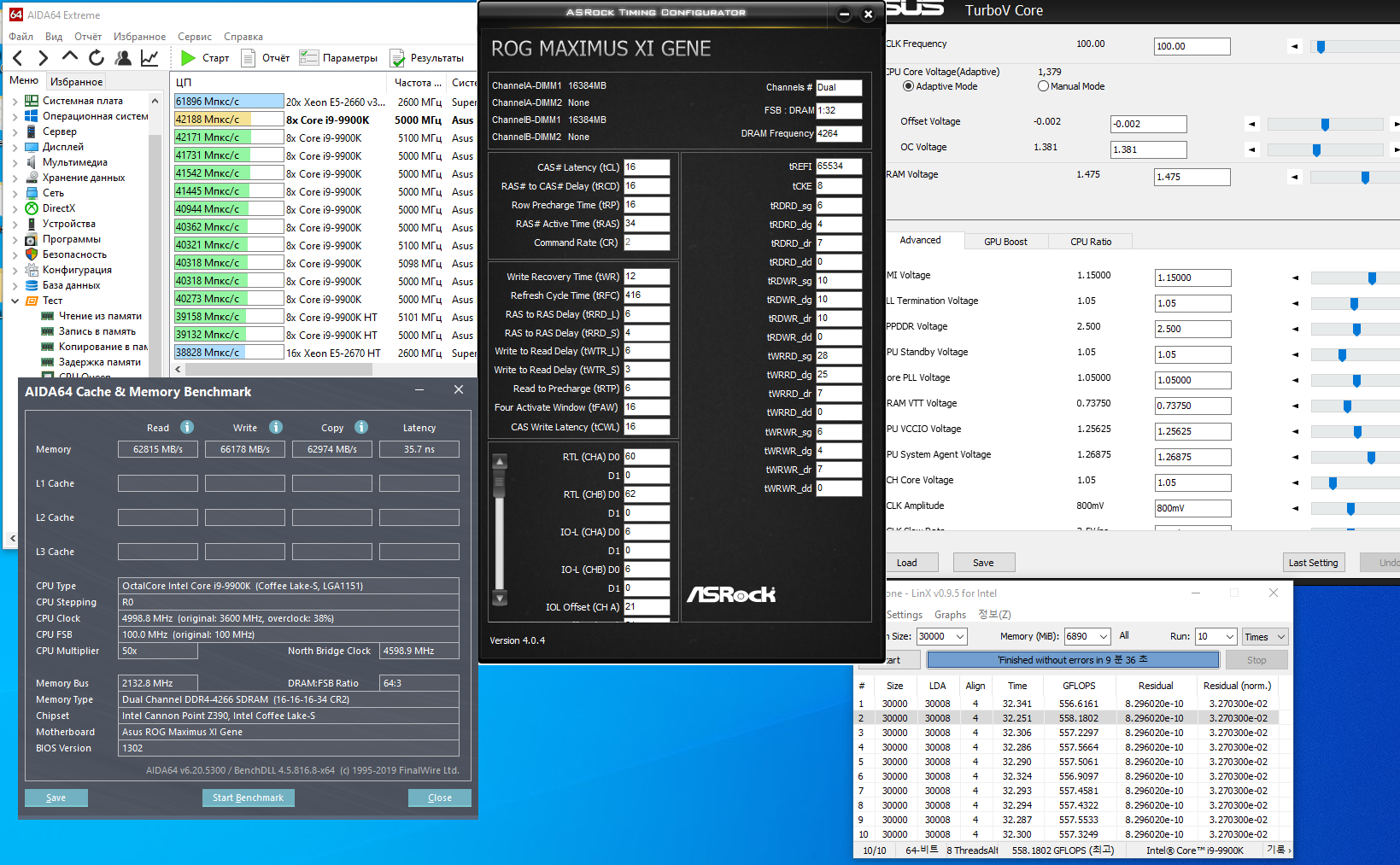
Task: Click the Запись в память memory chip icon
Action: click(x=48, y=331)
